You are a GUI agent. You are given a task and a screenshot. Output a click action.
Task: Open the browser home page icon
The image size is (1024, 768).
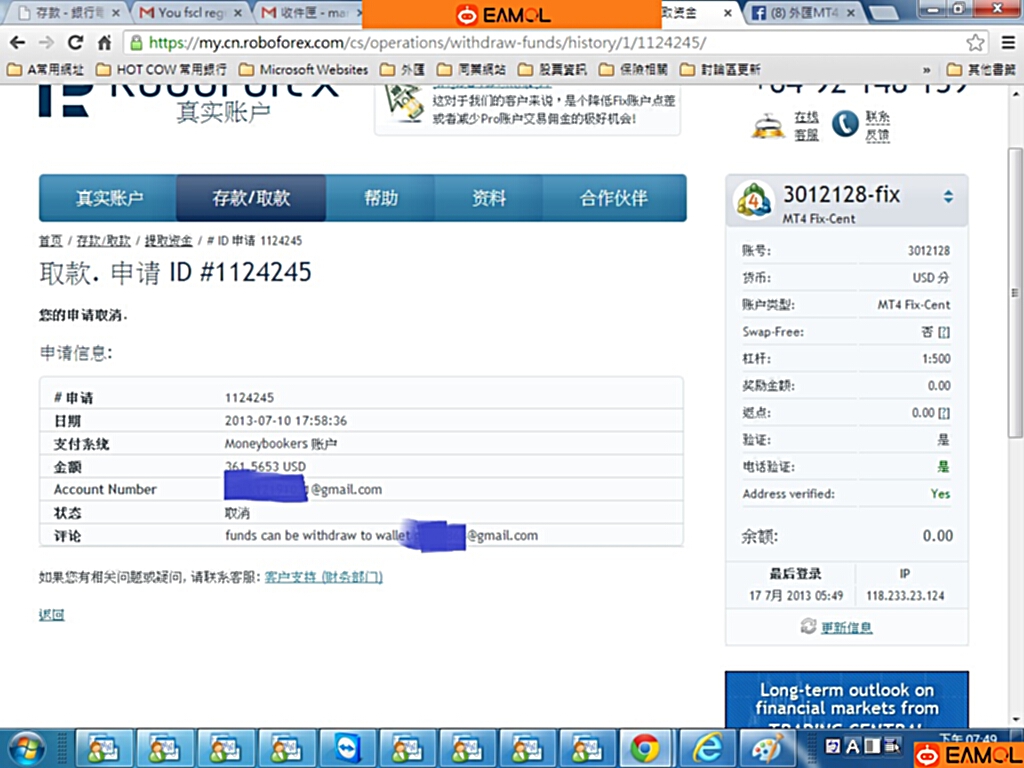click(x=104, y=43)
